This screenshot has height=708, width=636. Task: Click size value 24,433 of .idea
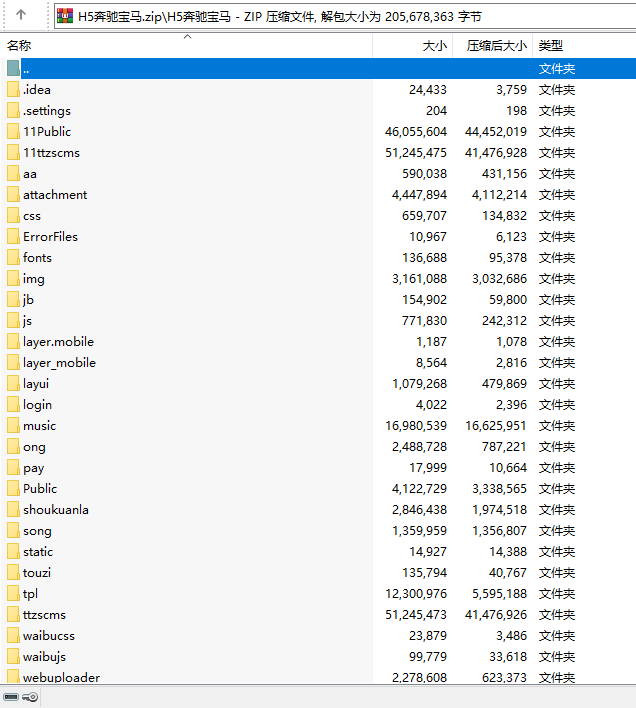coord(428,89)
